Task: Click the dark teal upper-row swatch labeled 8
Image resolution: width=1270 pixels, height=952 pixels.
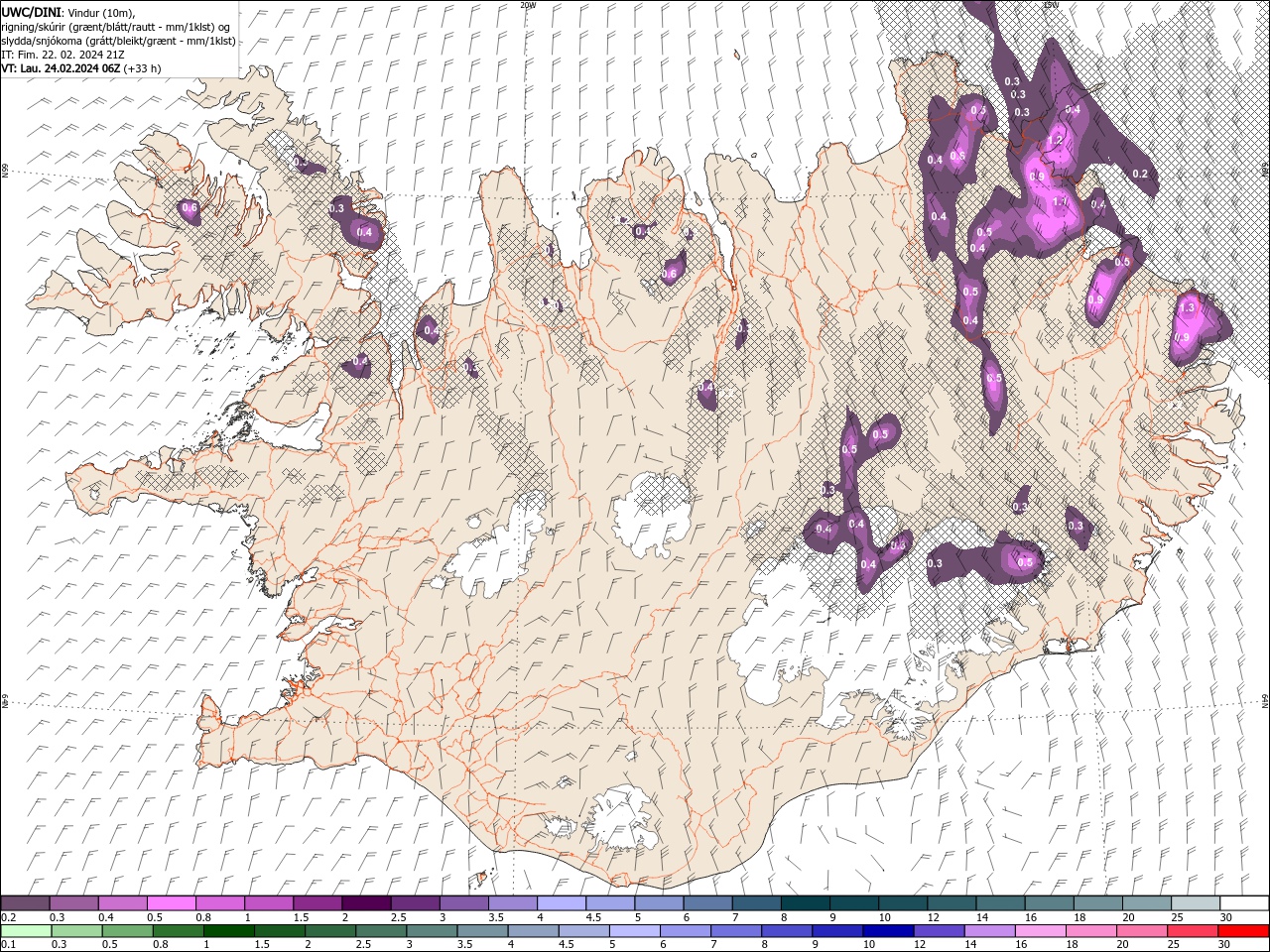Action: pyautogui.click(x=806, y=902)
